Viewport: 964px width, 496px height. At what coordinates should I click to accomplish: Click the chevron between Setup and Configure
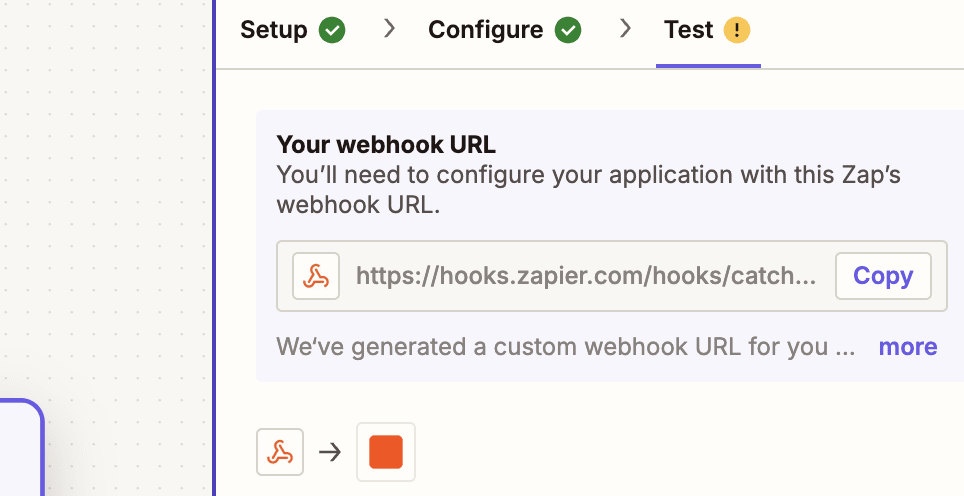[389, 28]
